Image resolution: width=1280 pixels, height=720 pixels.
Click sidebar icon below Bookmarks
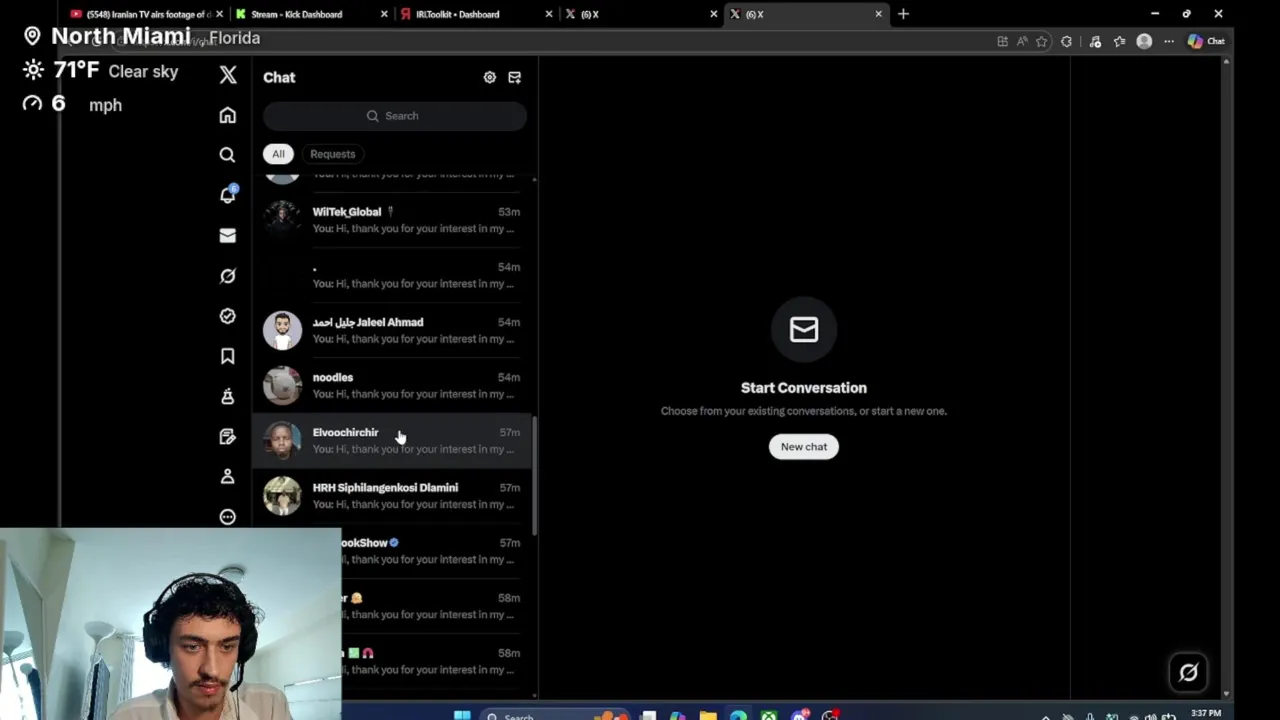(x=228, y=396)
